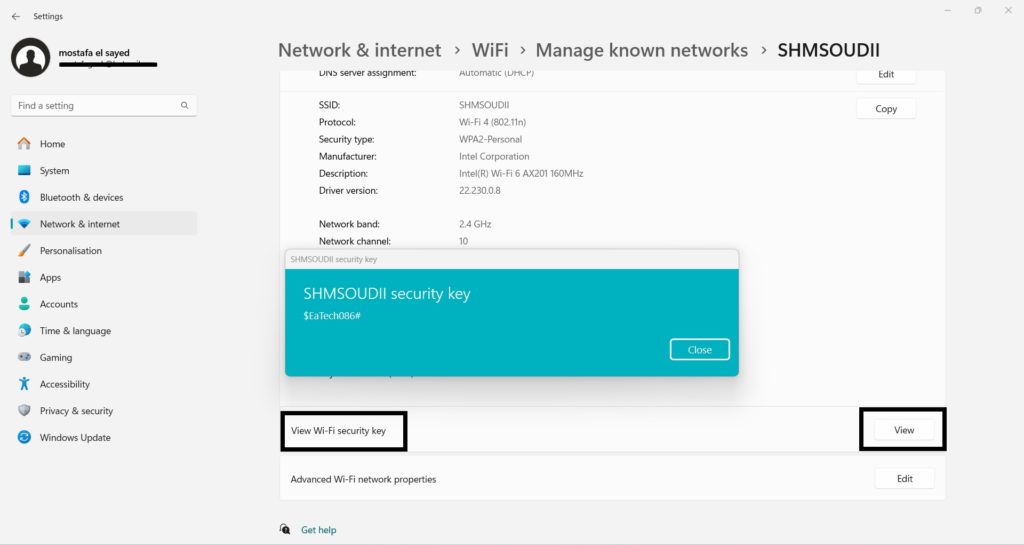
Task: Open Time & language settings
Action: [75, 331]
